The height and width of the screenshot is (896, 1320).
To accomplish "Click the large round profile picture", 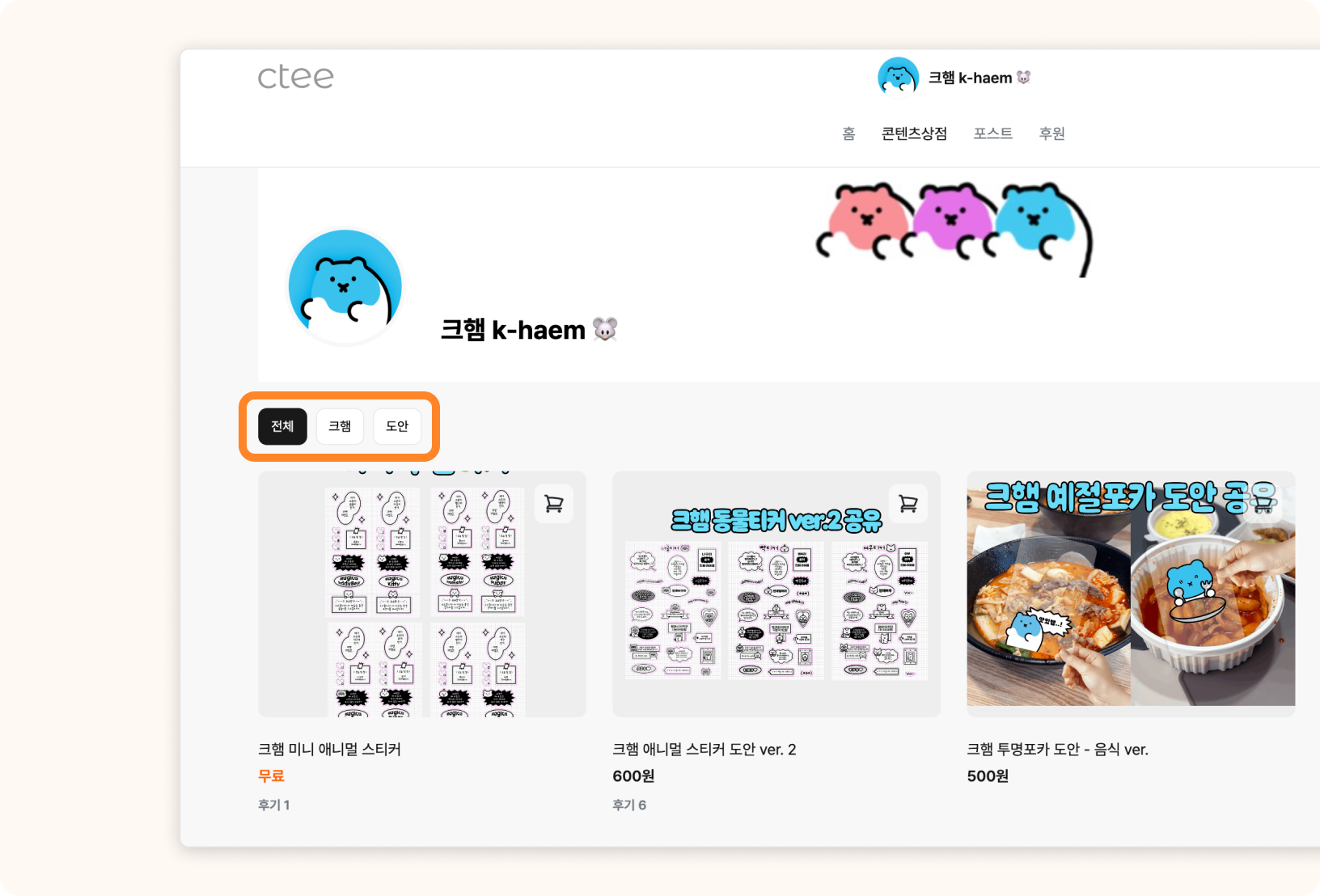I will pyautogui.click(x=345, y=286).
